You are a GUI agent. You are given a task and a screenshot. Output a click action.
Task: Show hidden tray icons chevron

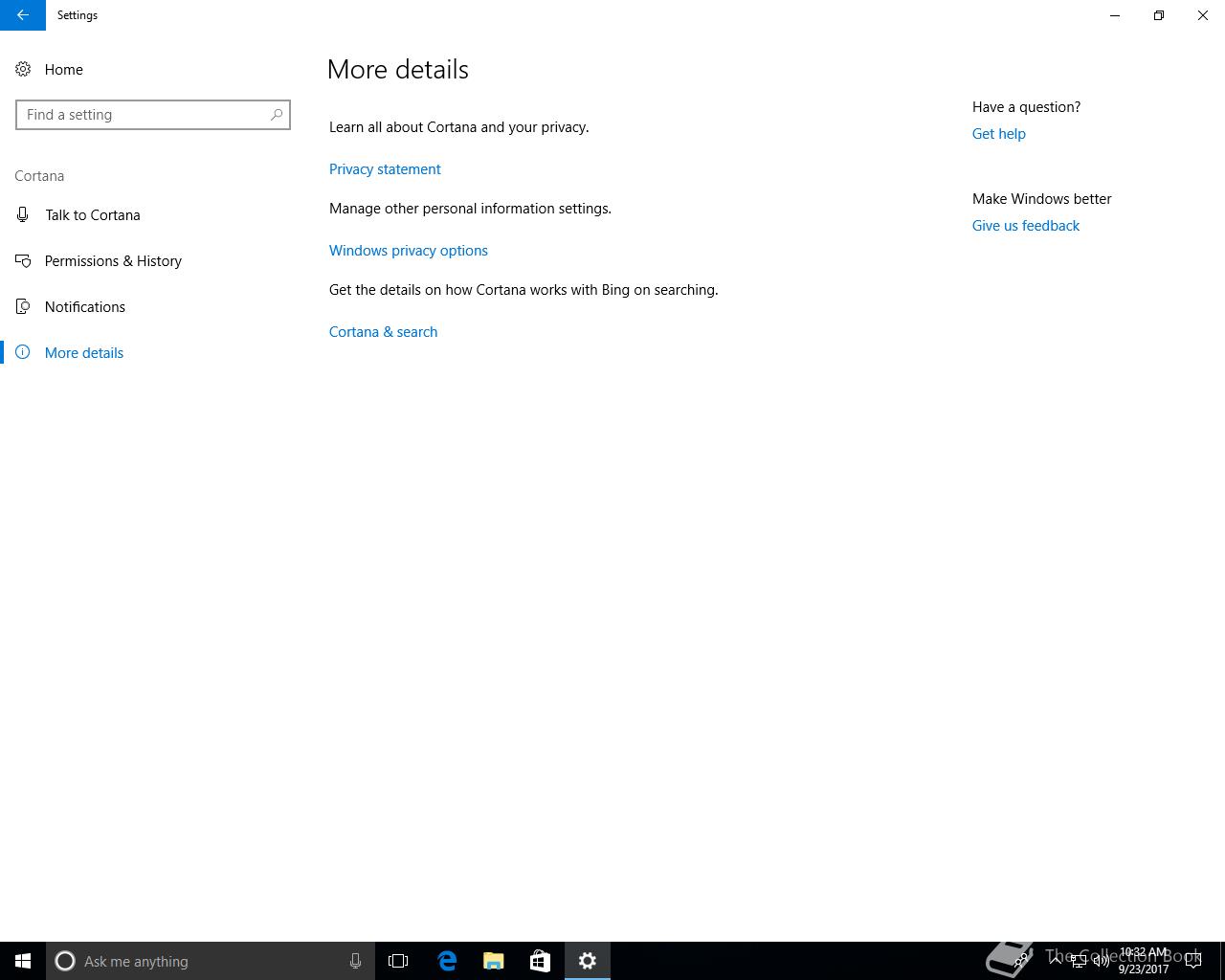(1056, 961)
